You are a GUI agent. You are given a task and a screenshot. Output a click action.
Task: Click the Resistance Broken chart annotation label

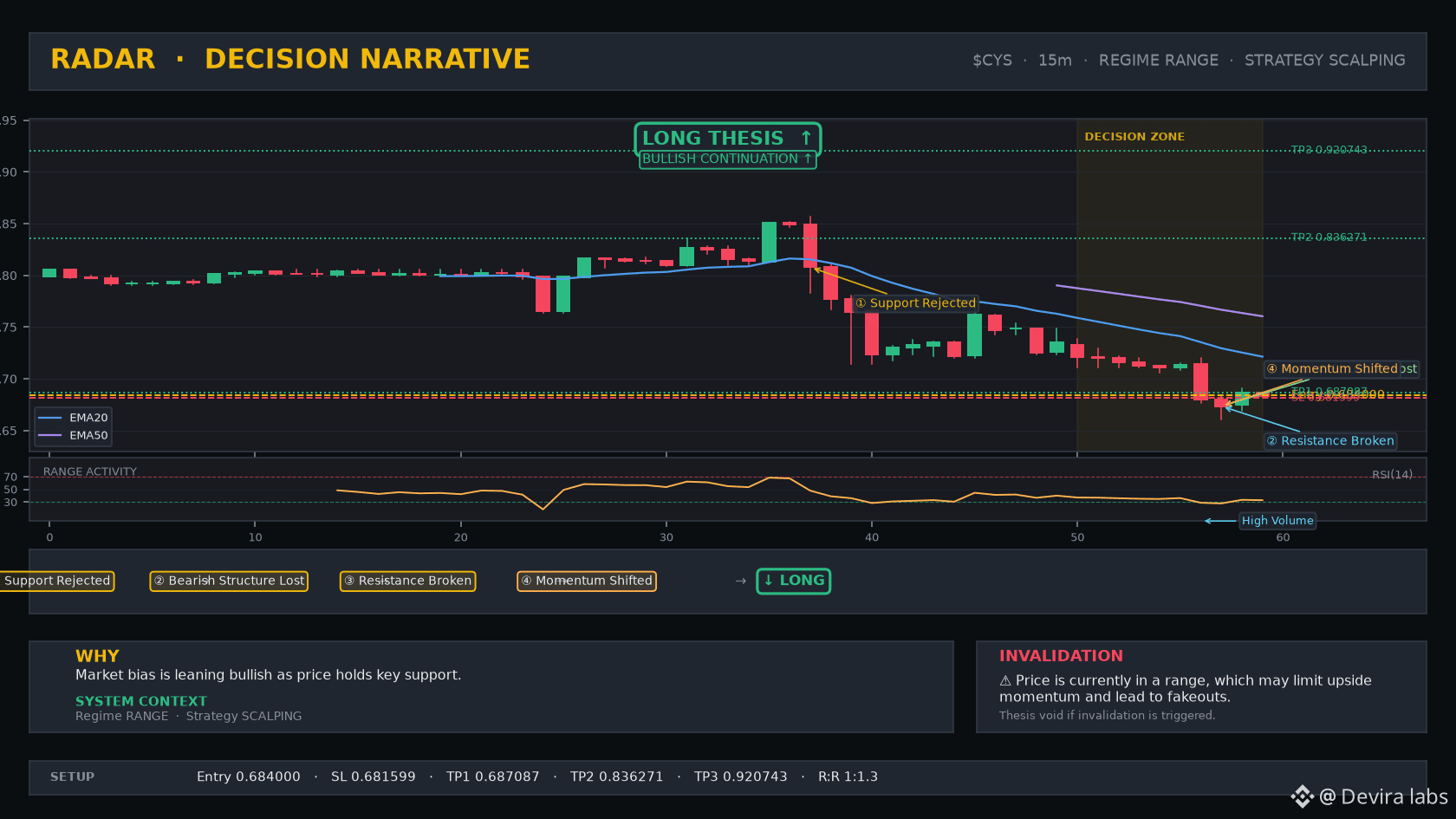(1330, 440)
